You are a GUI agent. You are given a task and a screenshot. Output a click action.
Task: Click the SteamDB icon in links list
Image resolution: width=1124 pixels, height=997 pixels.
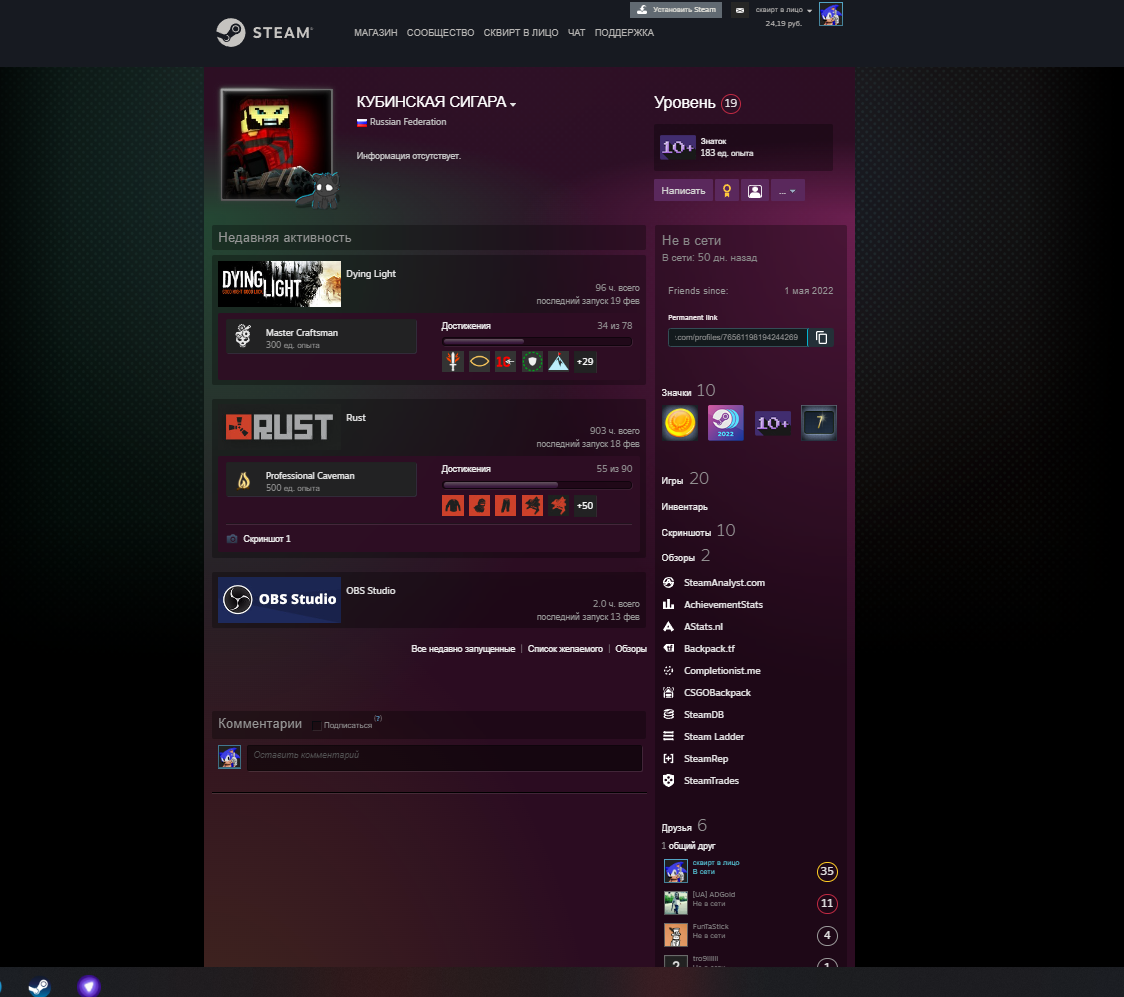tap(668, 715)
